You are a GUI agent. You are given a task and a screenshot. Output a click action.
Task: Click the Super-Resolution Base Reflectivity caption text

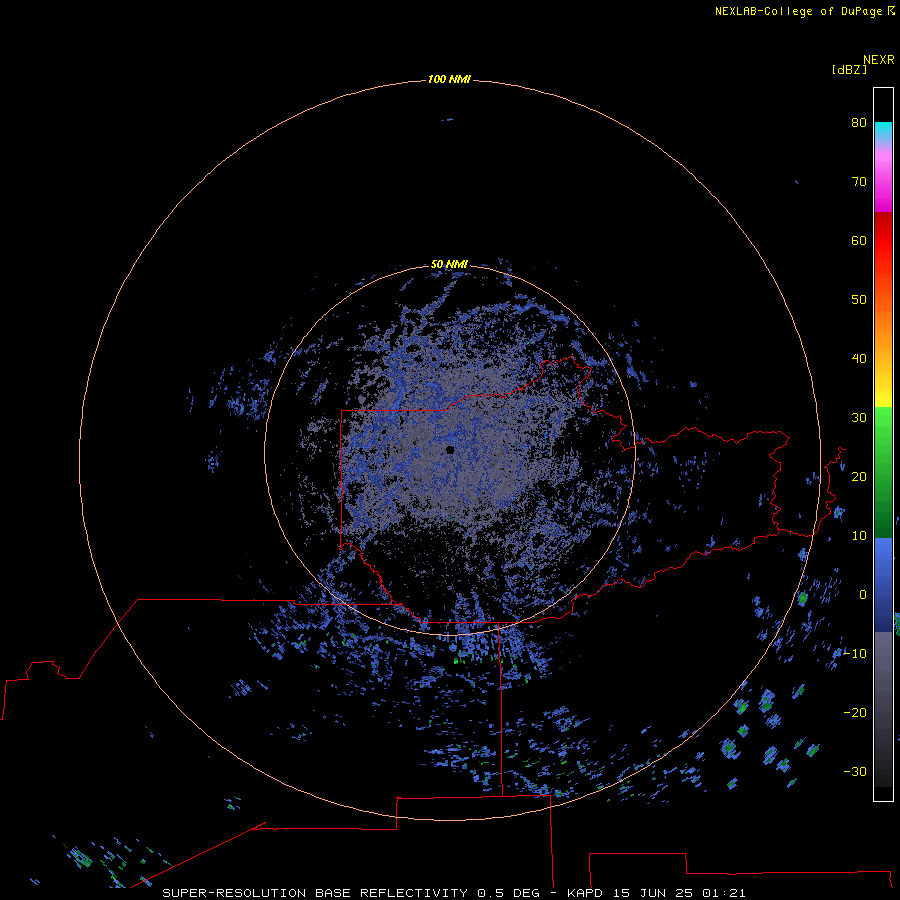point(315,893)
